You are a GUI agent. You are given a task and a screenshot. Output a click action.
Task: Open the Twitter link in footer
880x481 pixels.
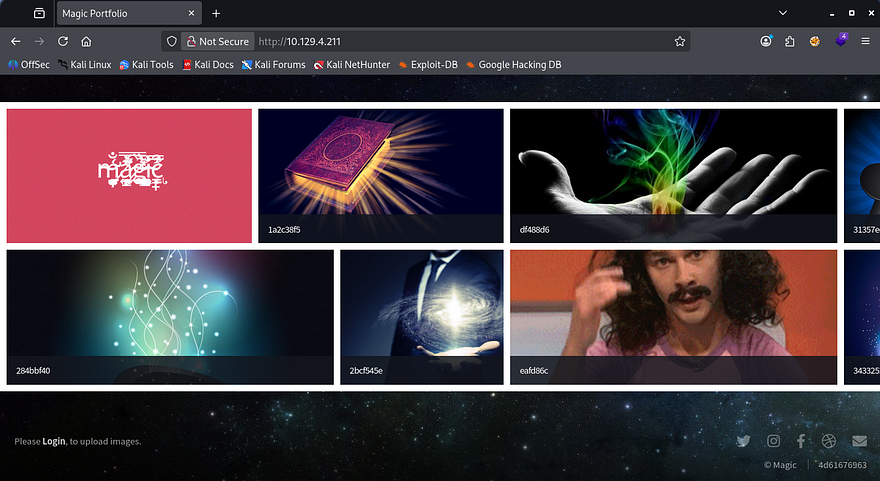click(x=743, y=441)
